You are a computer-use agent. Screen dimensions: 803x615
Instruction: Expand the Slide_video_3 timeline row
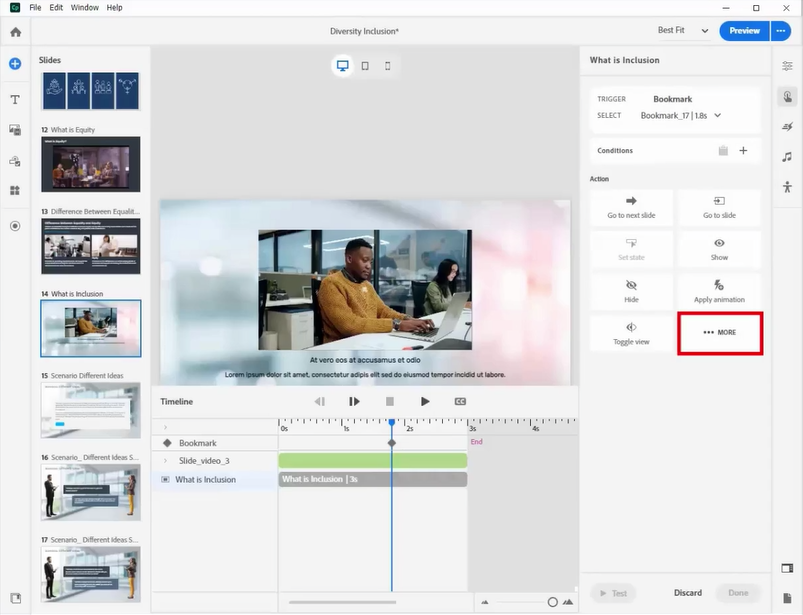[x=165, y=461]
